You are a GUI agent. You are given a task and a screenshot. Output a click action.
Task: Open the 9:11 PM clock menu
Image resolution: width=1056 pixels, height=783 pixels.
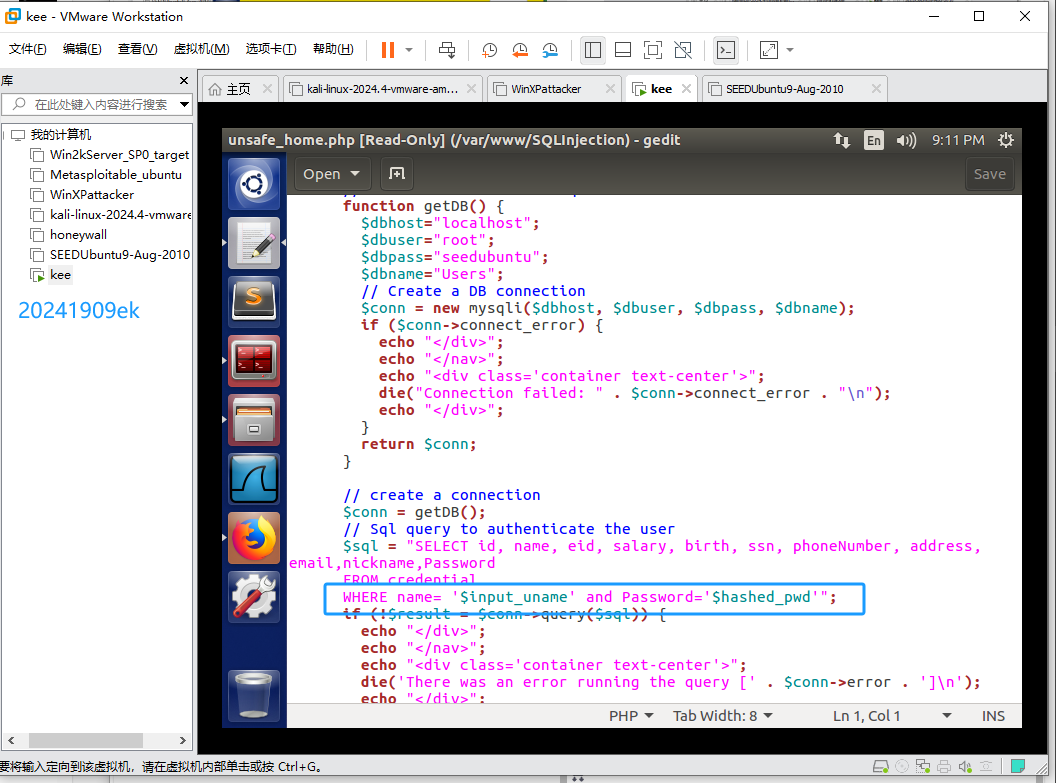coord(958,140)
